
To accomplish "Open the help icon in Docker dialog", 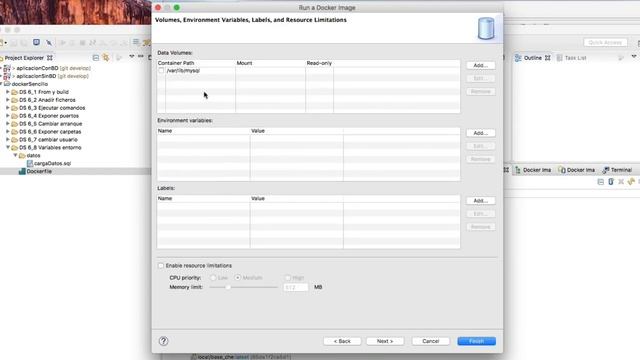I will [163, 341].
